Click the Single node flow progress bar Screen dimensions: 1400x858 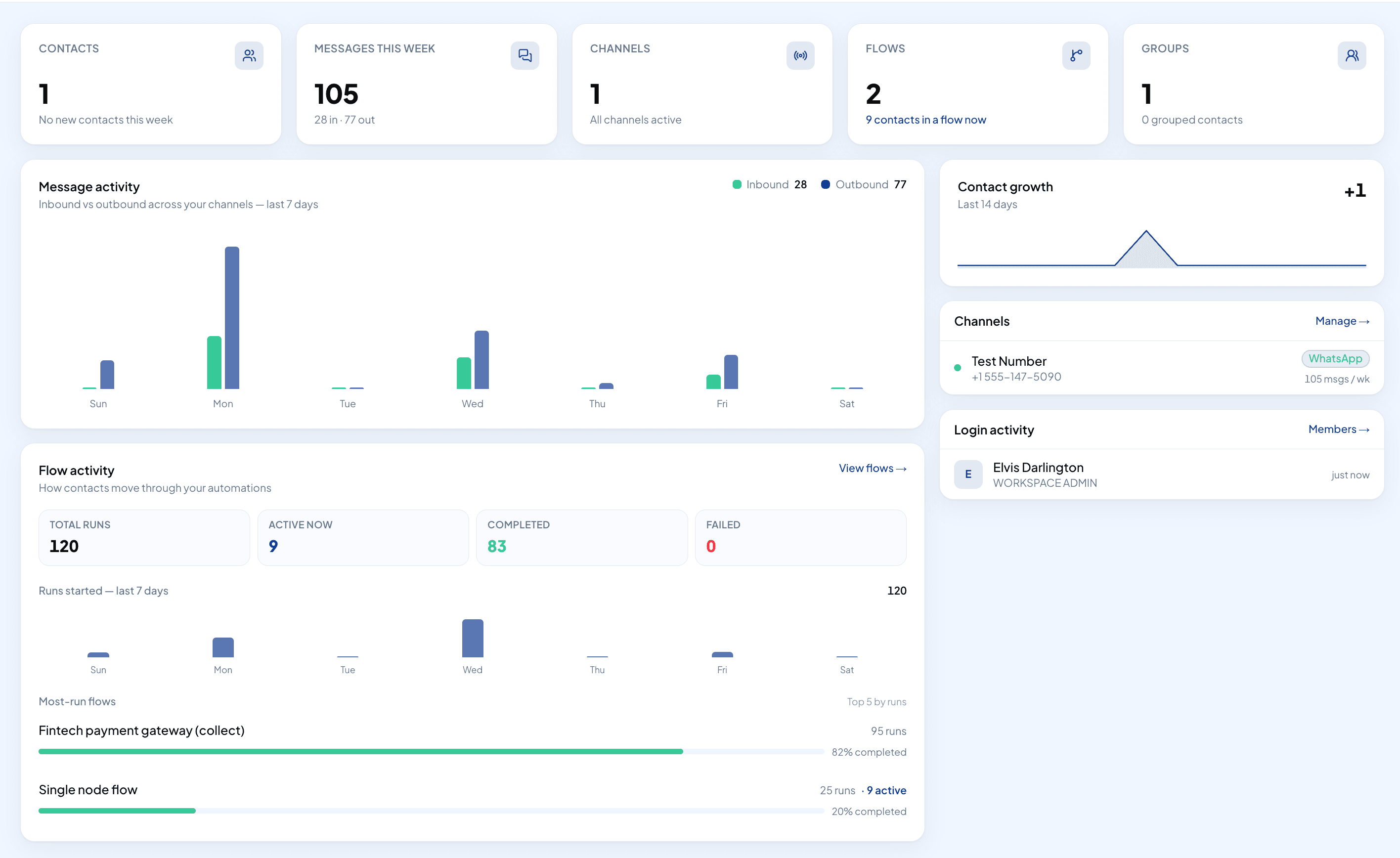(x=431, y=811)
